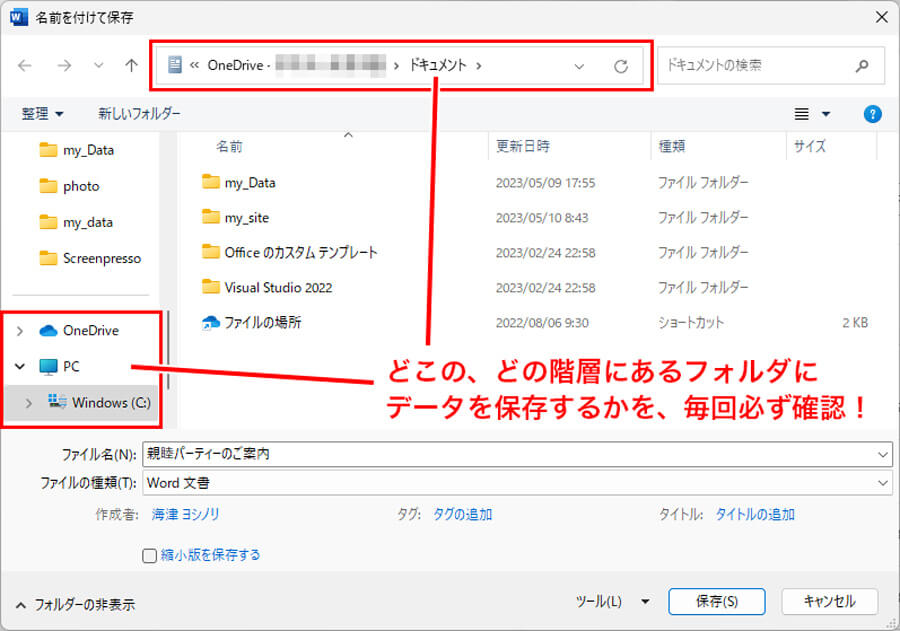Viewport: 900px width, 631px height.
Task: Click タグの追加 link
Action: (x=463, y=514)
